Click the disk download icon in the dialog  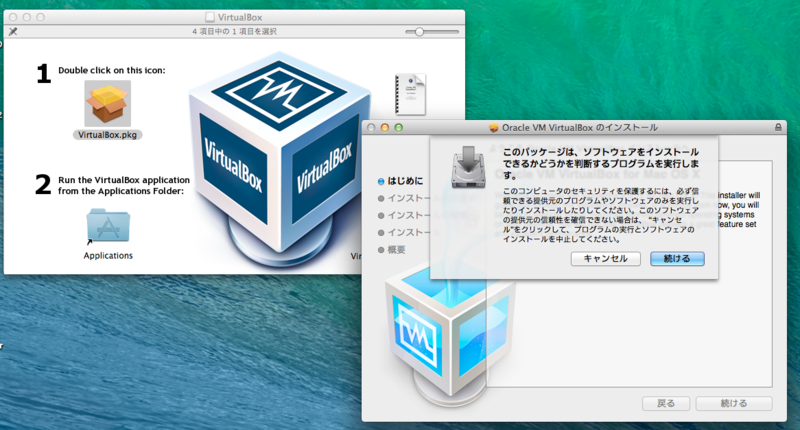pyautogui.click(x=468, y=166)
